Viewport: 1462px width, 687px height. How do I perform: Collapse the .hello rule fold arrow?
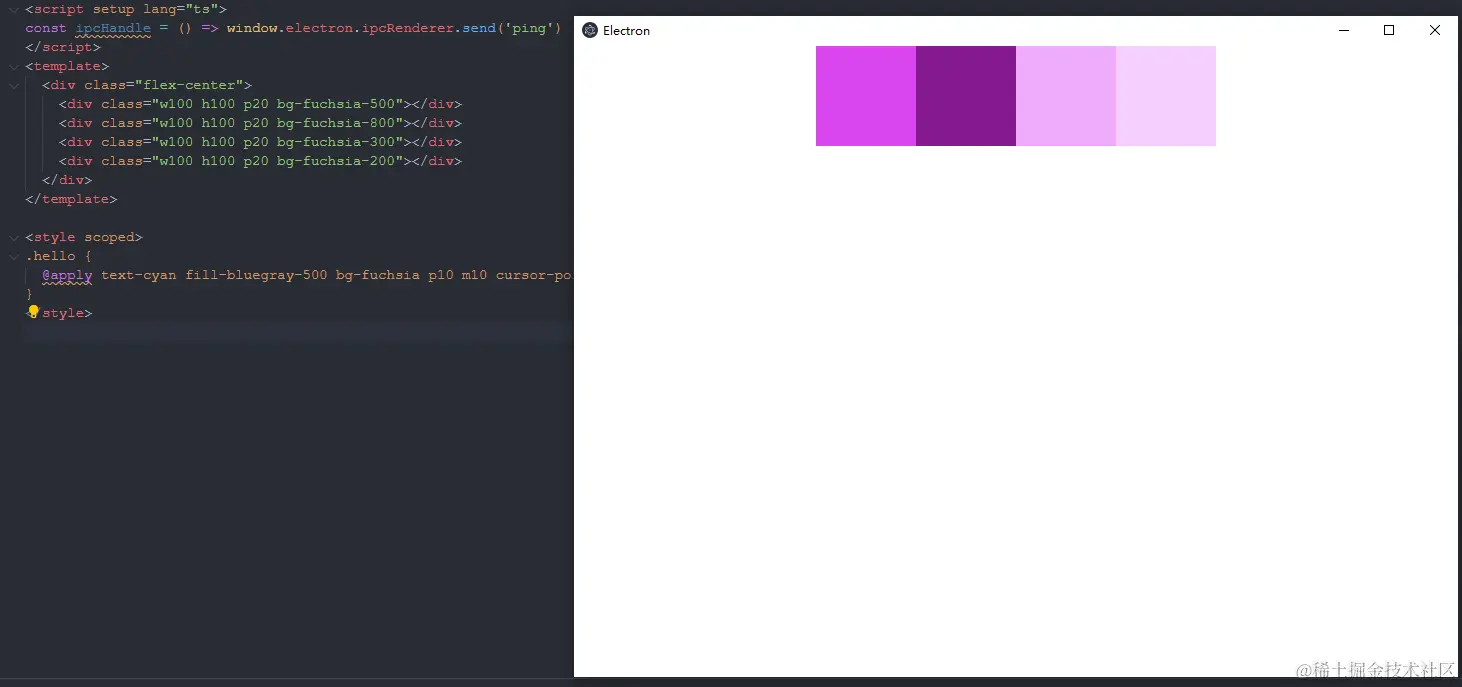pos(14,256)
